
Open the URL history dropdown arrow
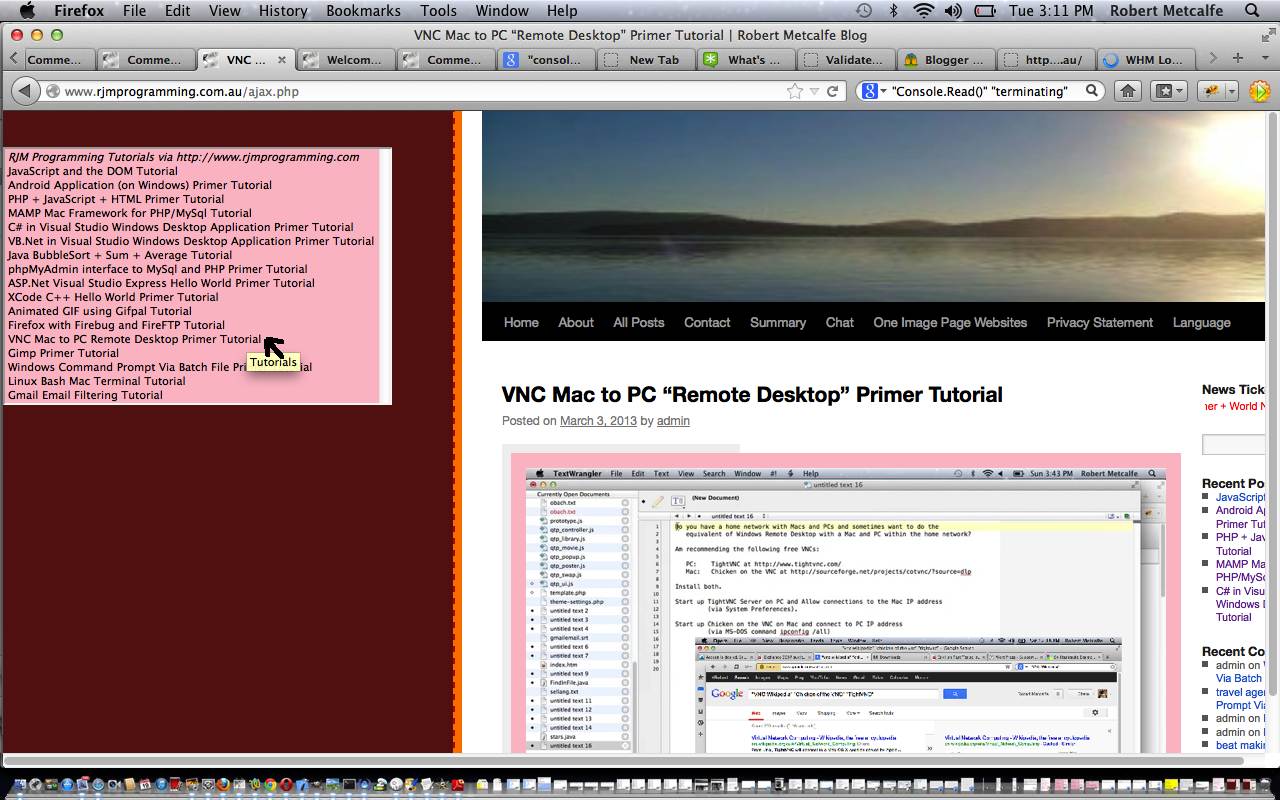pyautogui.click(x=815, y=91)
